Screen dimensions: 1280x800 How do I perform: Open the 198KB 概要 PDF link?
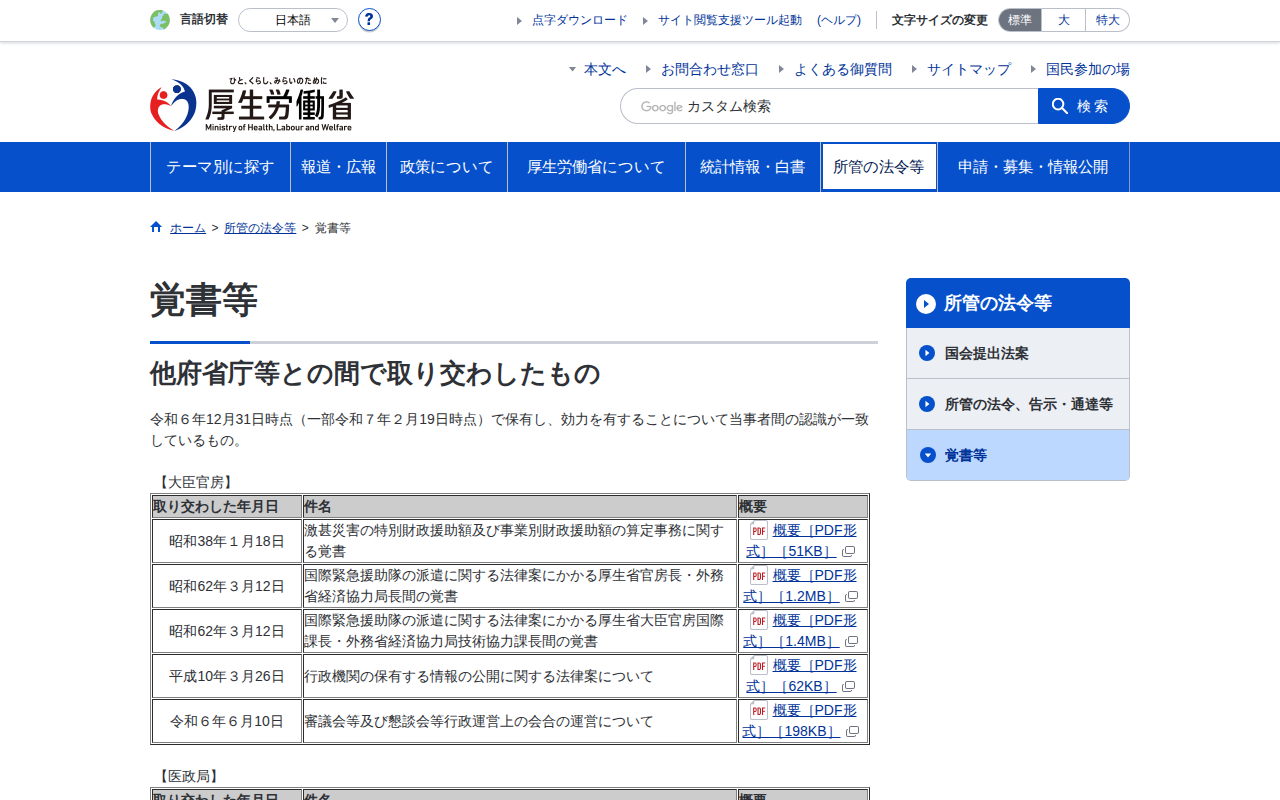(x=801, y=721)
